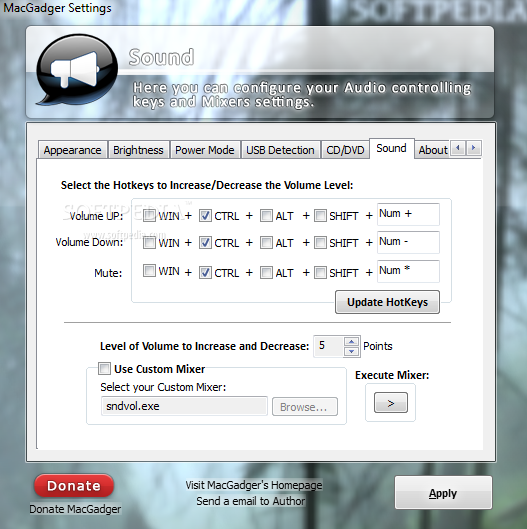This screenshot has height=529, width=527.
Task: Switch to Brightness tab
Action: pyautogui.click(x=138, y=150)
